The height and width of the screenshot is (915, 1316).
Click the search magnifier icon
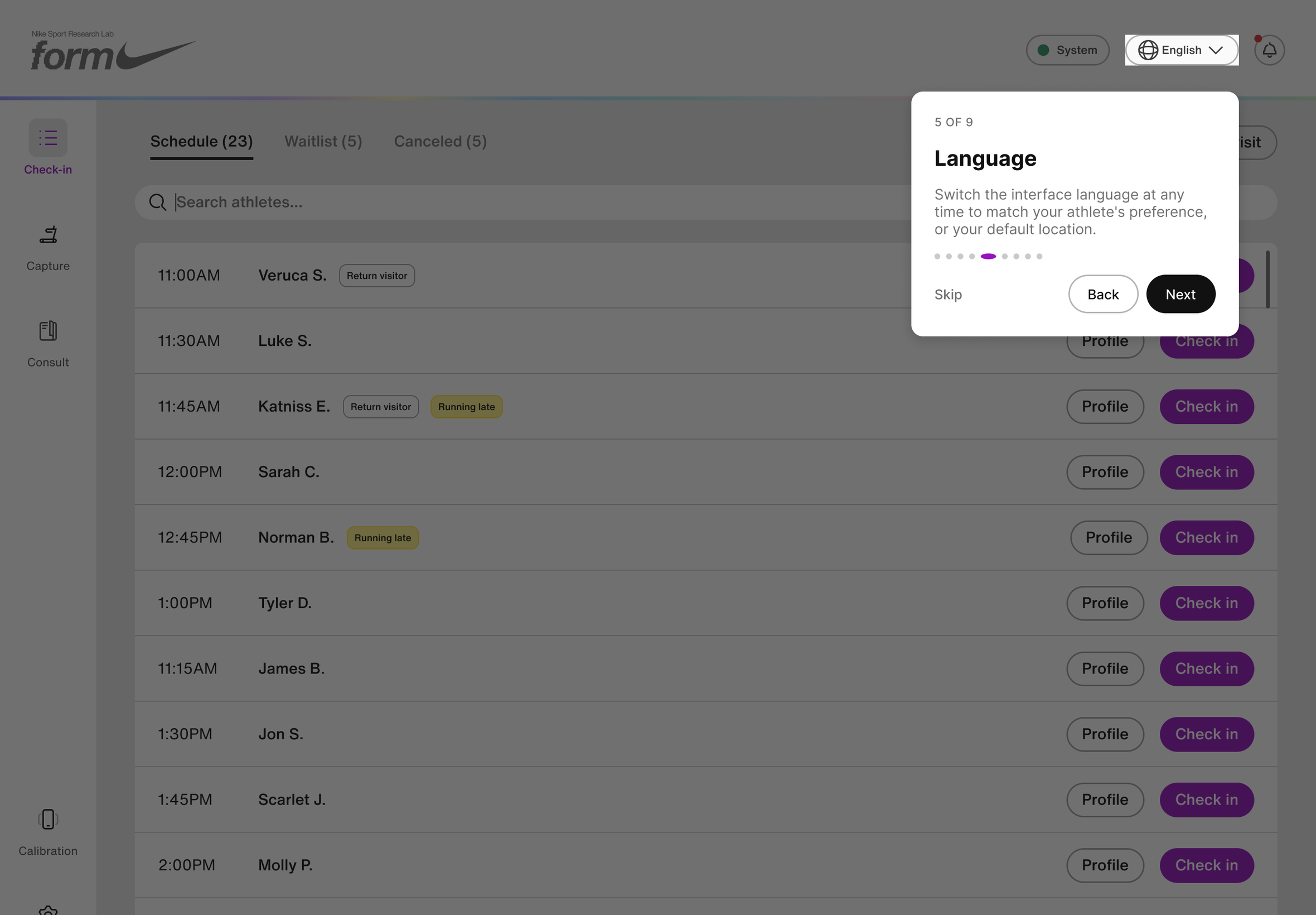[158, 203]
